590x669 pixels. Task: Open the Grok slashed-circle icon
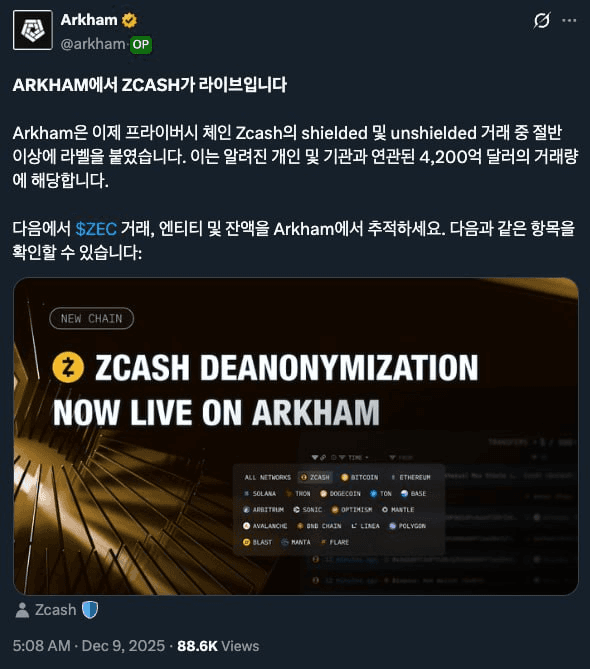click(542, 20)
